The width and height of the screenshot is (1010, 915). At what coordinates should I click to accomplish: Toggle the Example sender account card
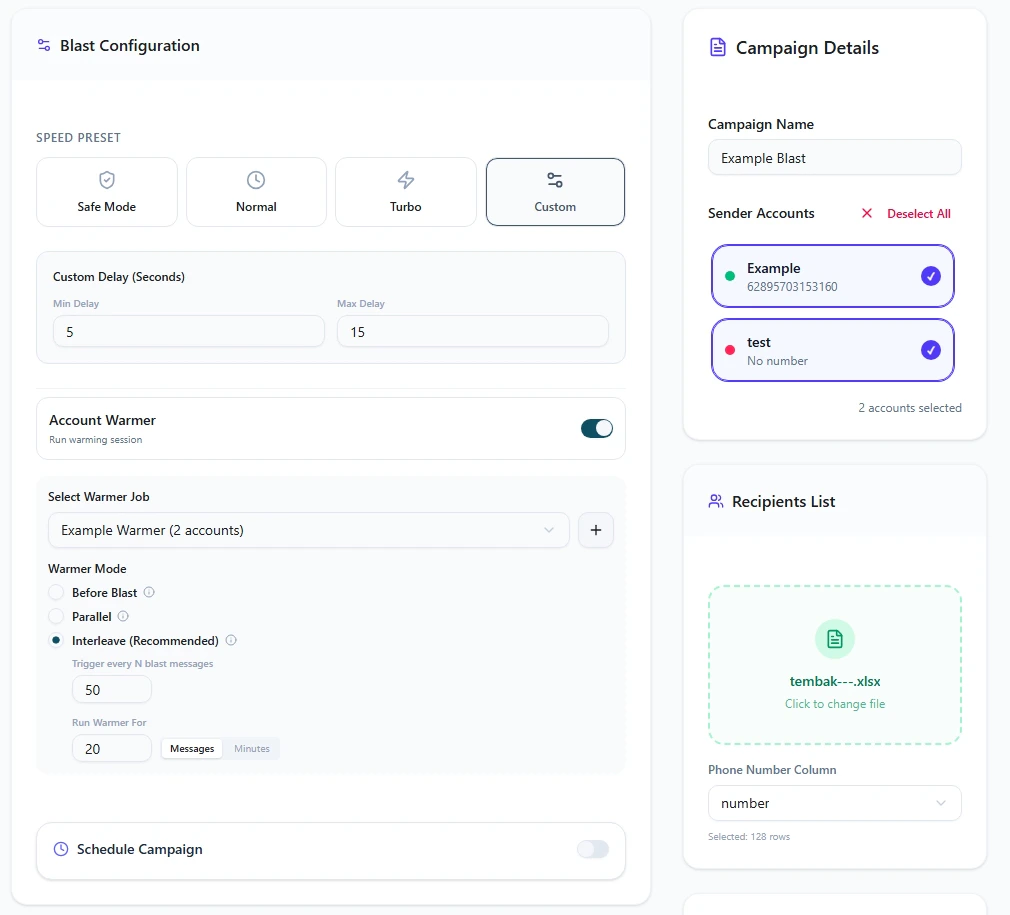(x=832, y=276)
